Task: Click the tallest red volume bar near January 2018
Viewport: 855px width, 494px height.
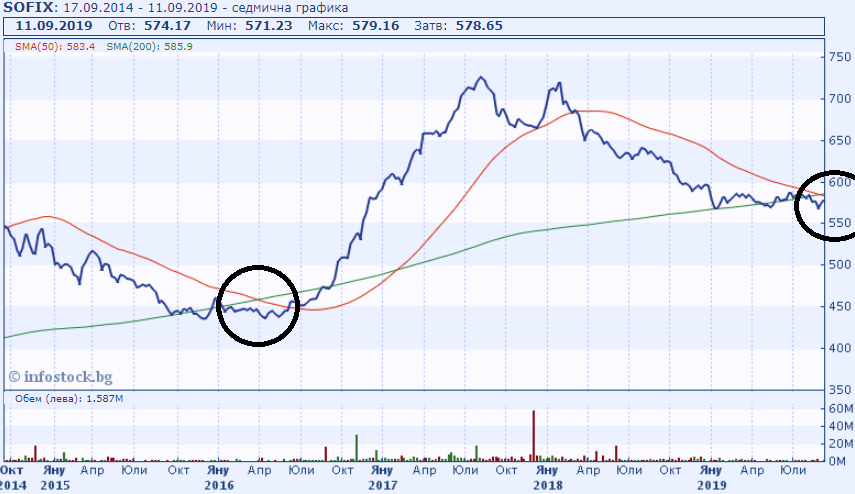Action: click(x=533, y=436)
